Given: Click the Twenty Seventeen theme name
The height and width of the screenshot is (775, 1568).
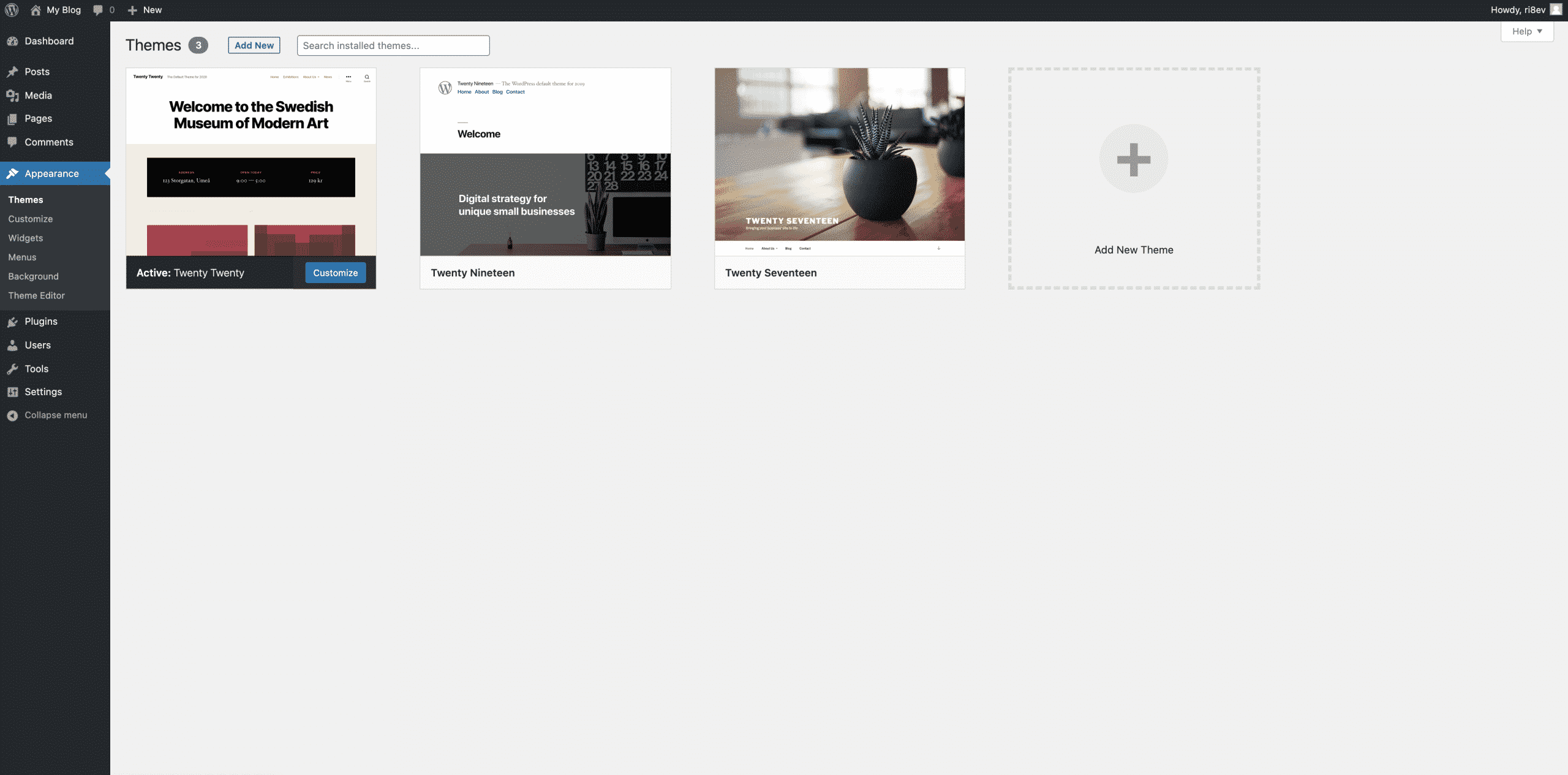Looking at the screenshot, I should click(x=771, y=273).
